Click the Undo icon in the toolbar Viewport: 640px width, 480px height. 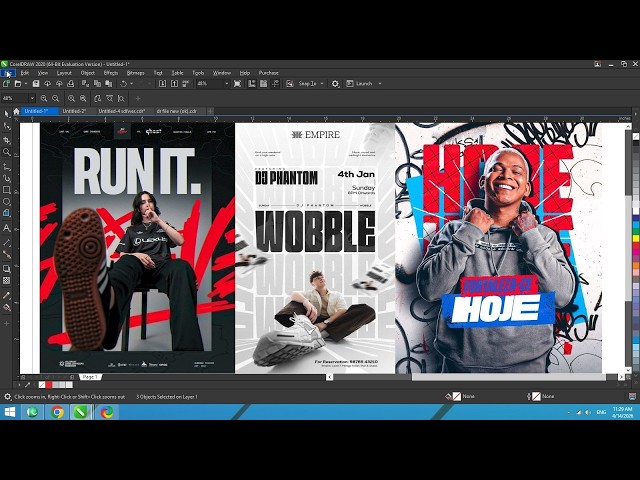(123, 84)
